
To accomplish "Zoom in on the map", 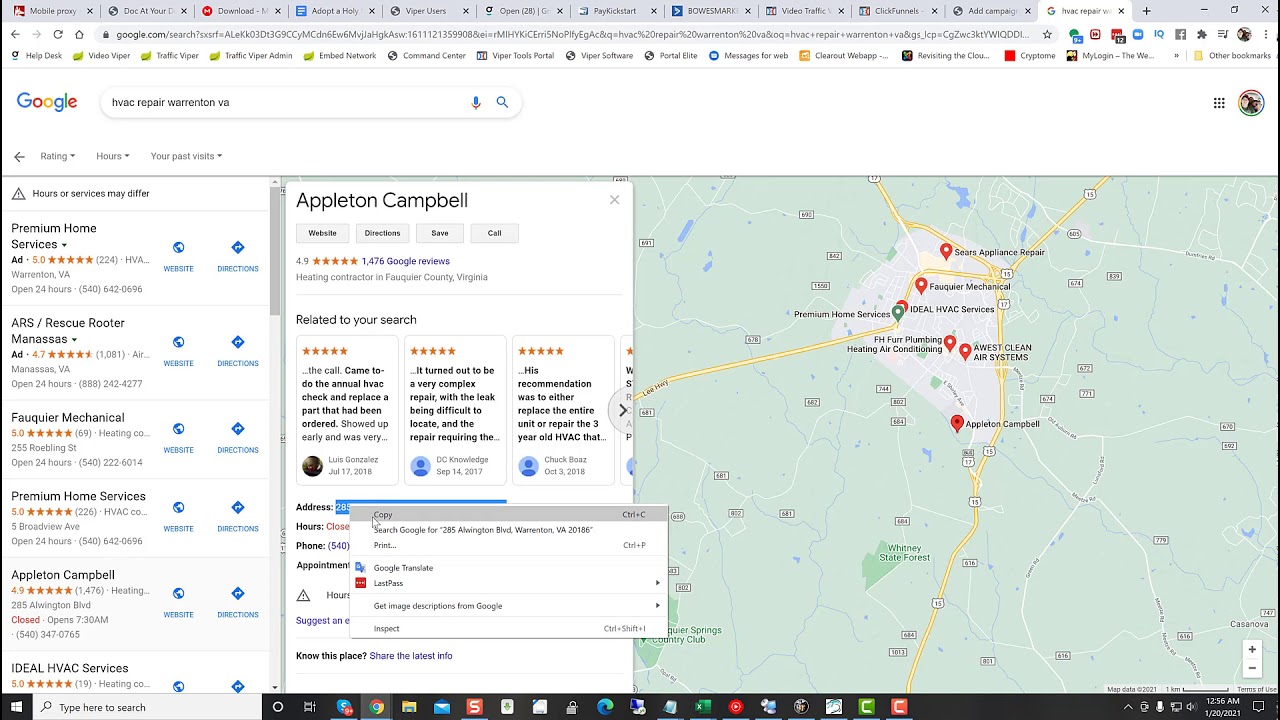I will [1252, 649].
